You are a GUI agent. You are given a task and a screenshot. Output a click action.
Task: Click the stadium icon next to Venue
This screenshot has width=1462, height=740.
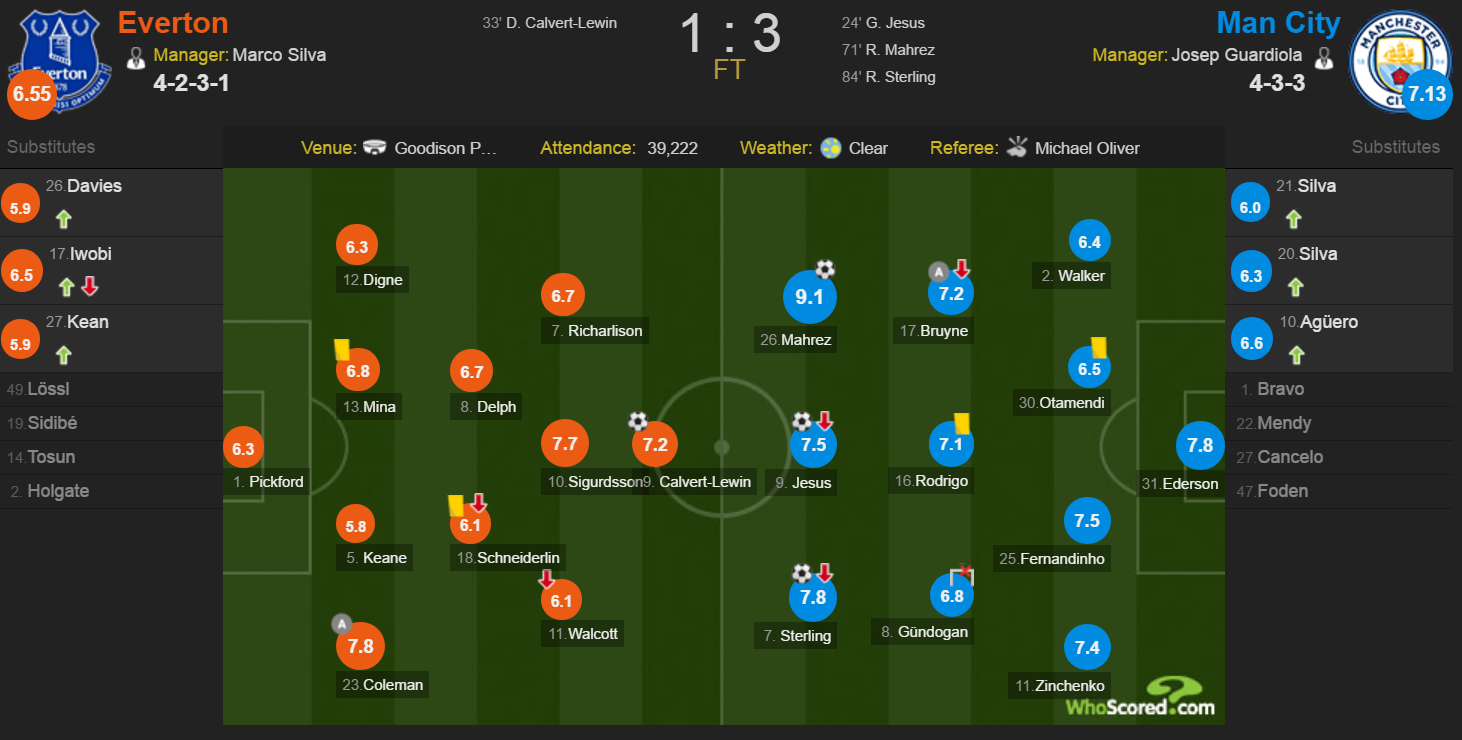click(375, 148)
